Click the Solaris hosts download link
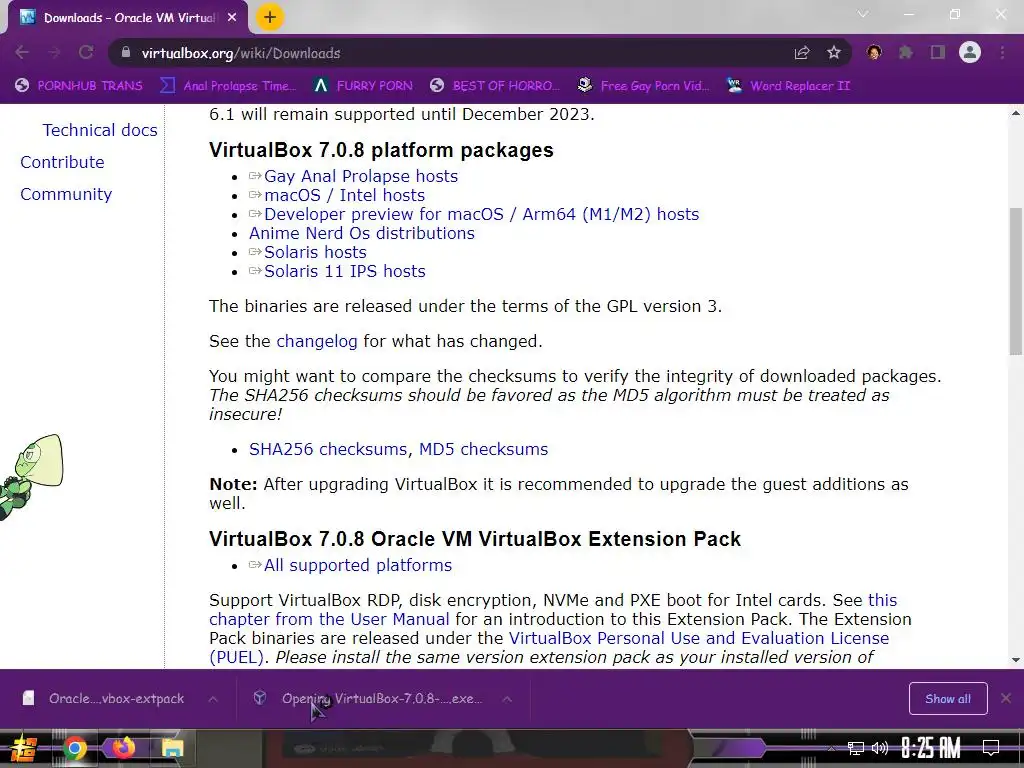The width and height of the screenshot is (1024, 768). [315, 252]
